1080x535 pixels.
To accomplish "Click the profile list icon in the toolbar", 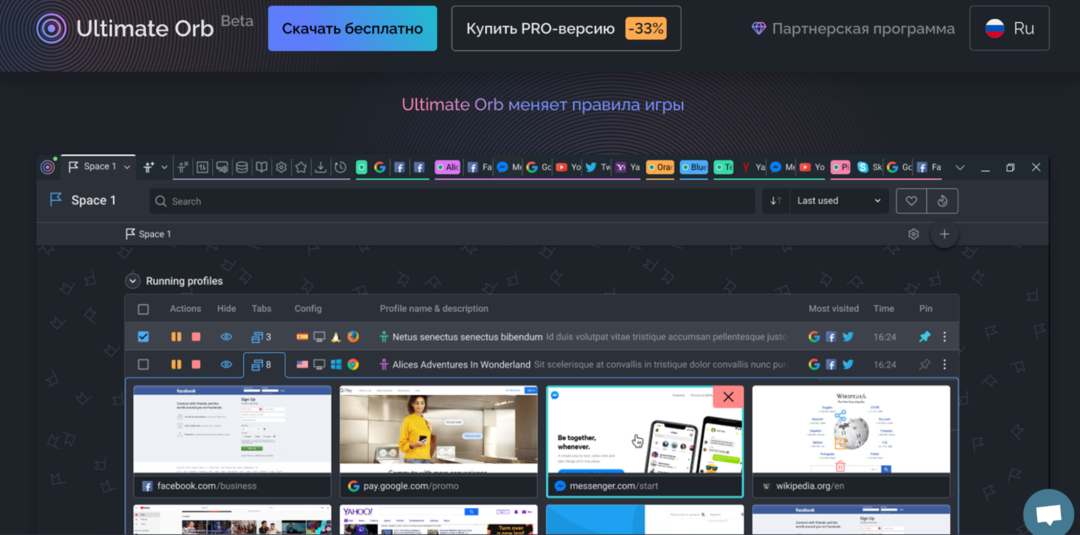I will coord(183,167).
